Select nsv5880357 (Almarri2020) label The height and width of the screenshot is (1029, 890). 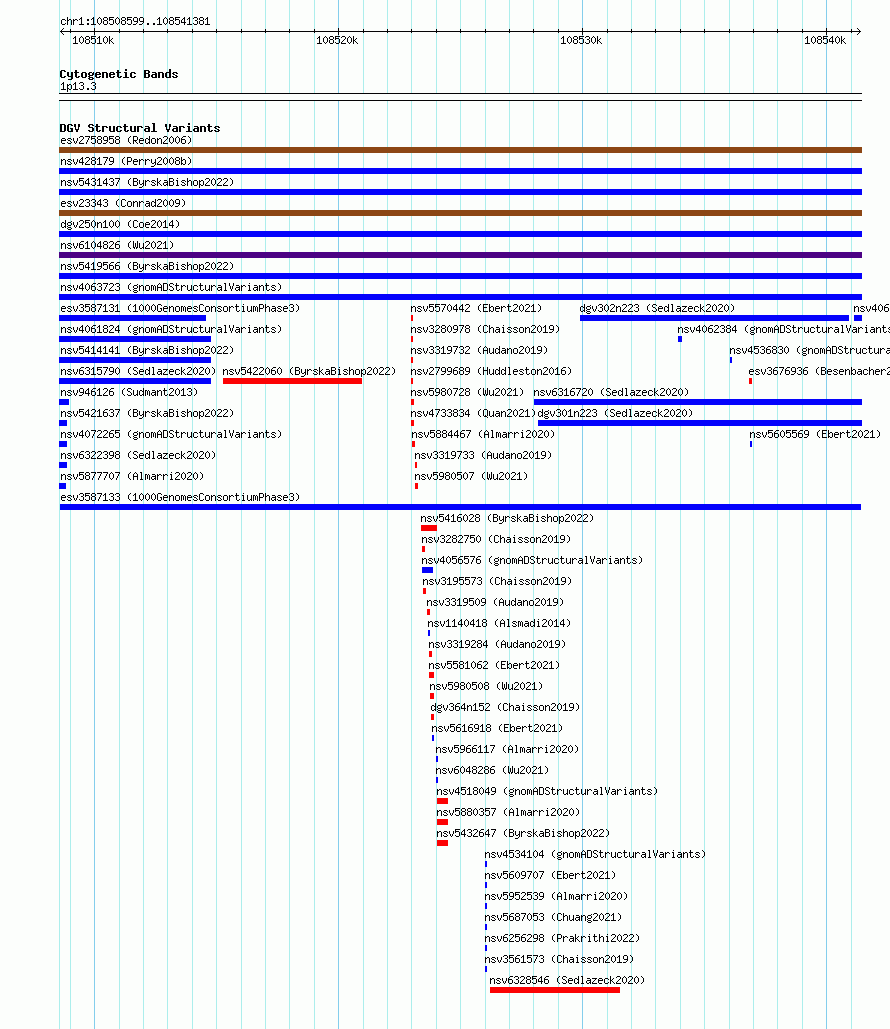(x=509, y=812)
